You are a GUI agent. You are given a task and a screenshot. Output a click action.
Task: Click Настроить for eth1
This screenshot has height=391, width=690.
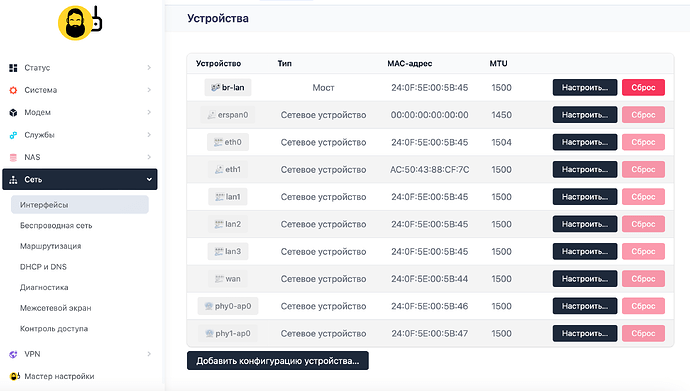tap(585, 169)
